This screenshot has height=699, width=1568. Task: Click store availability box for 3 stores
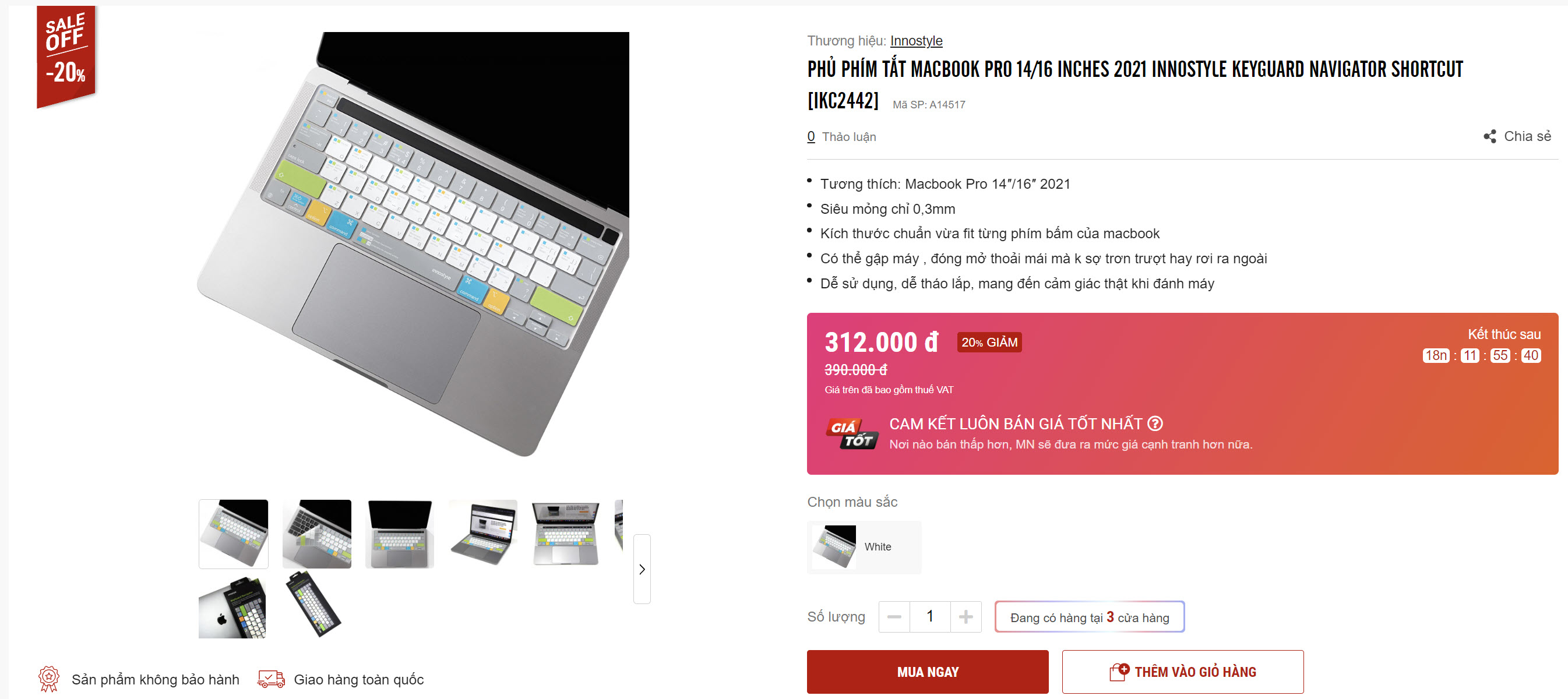1089,617
